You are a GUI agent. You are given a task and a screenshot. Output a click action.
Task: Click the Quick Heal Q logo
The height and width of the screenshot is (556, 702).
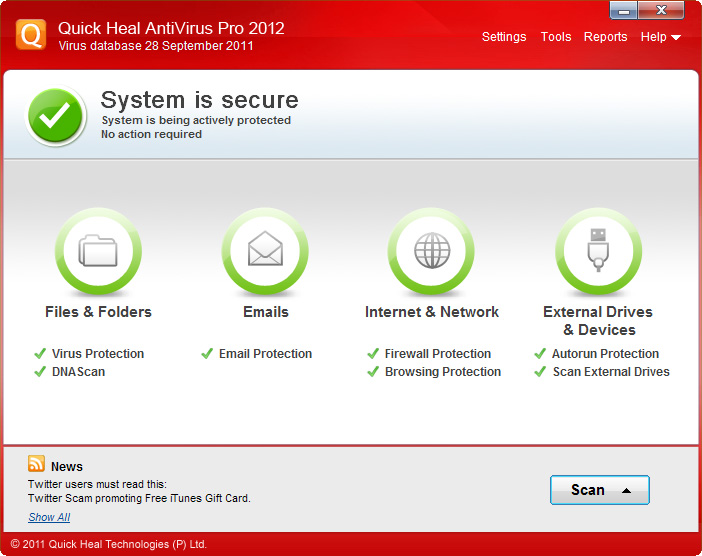click(x=31, y=34)
